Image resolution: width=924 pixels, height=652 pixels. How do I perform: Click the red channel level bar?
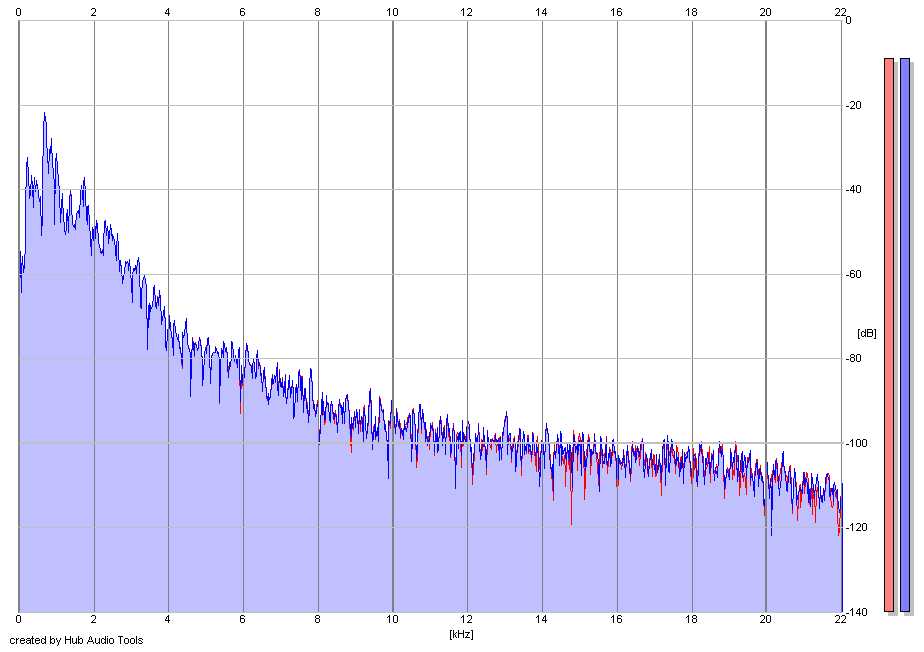[x=889, y=335]
